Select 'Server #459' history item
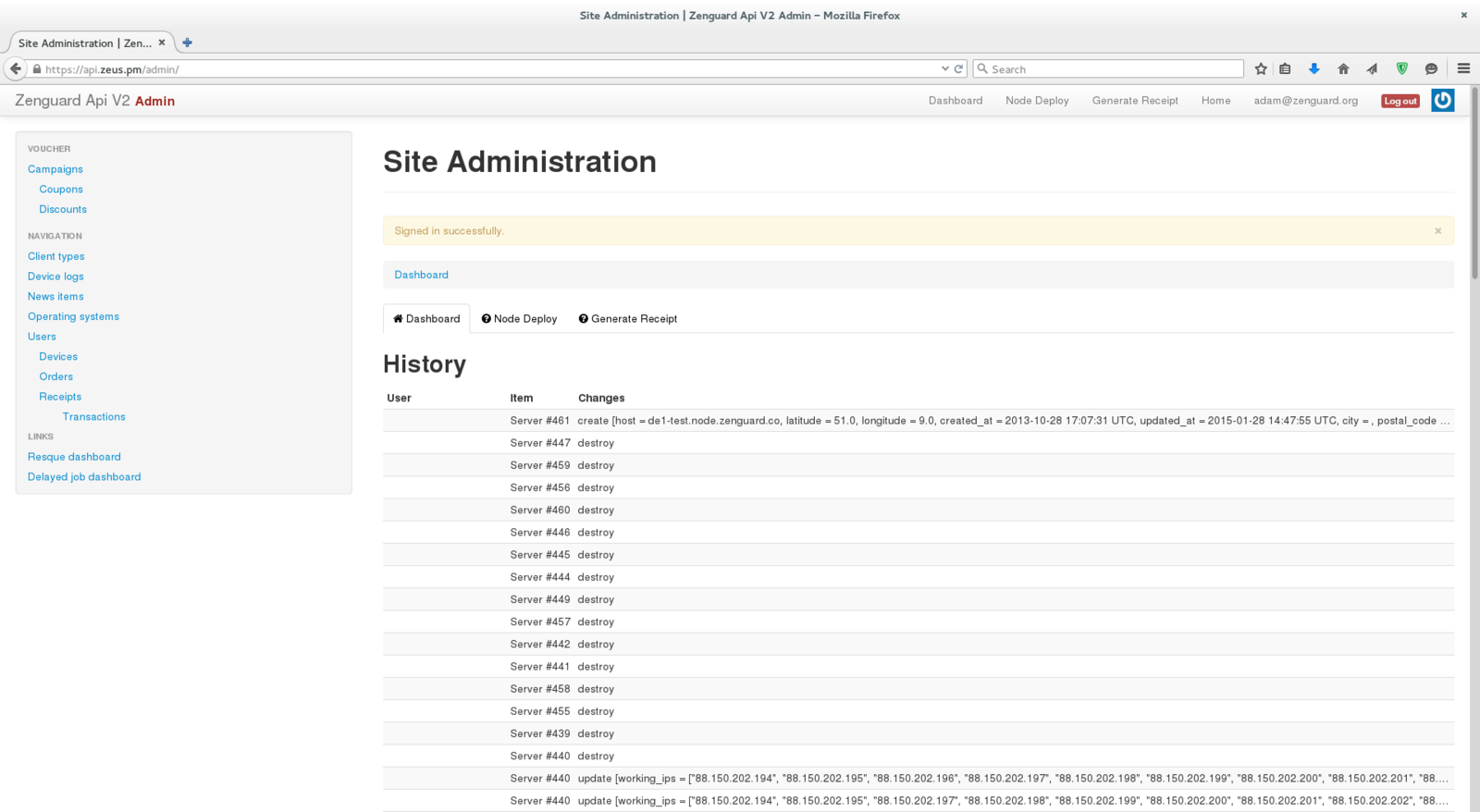The image size is (1480, 812). [539, 465]
